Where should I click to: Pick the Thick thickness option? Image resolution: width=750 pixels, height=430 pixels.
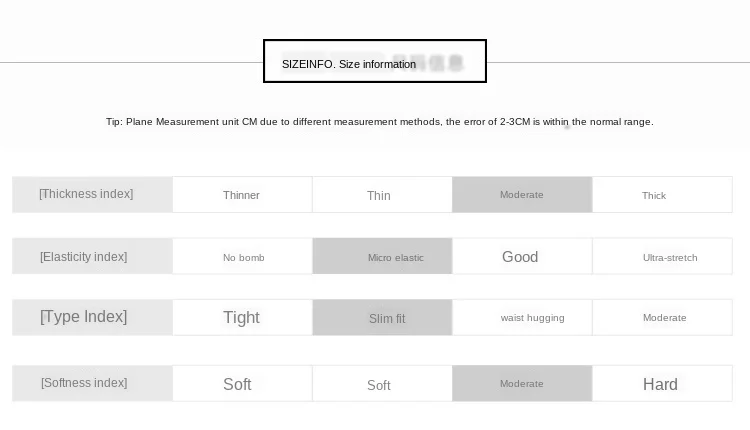point(662,195)
